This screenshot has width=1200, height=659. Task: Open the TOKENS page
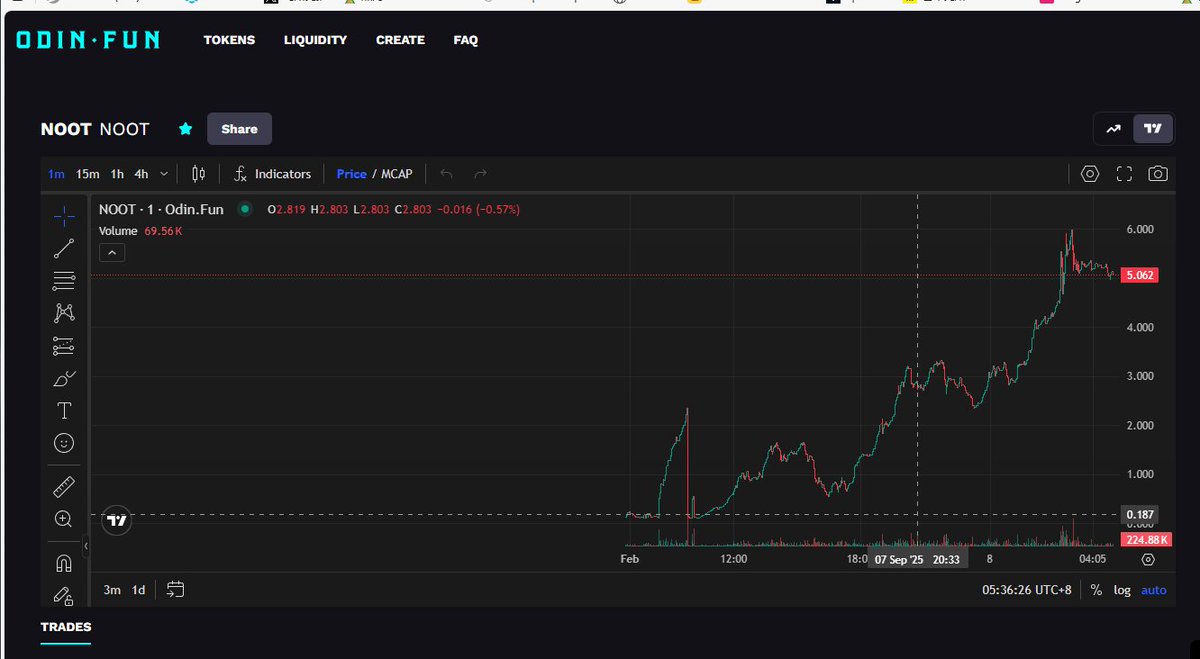tap(230, 40)
